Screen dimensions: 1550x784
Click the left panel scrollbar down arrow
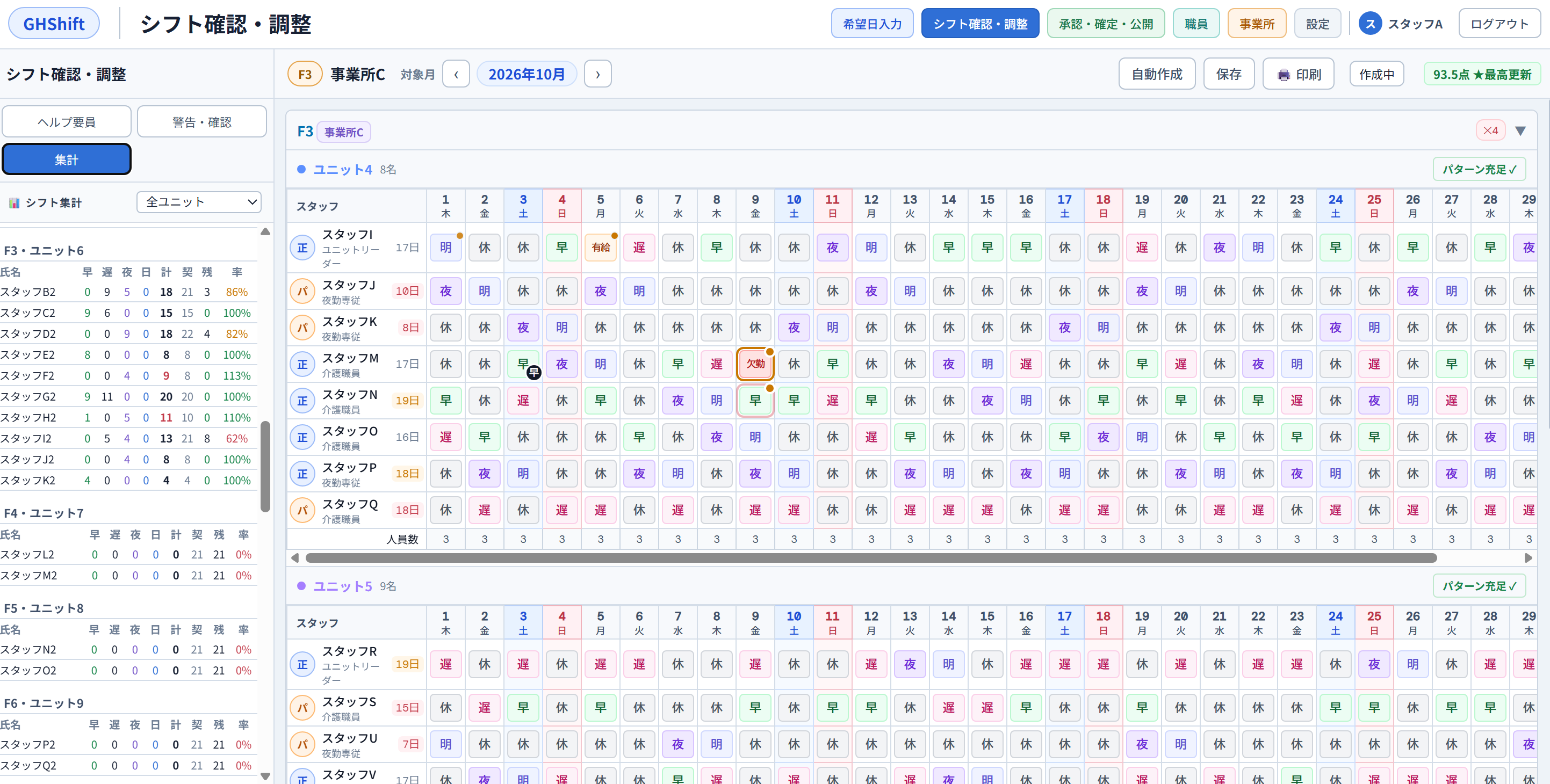point(265,776)
